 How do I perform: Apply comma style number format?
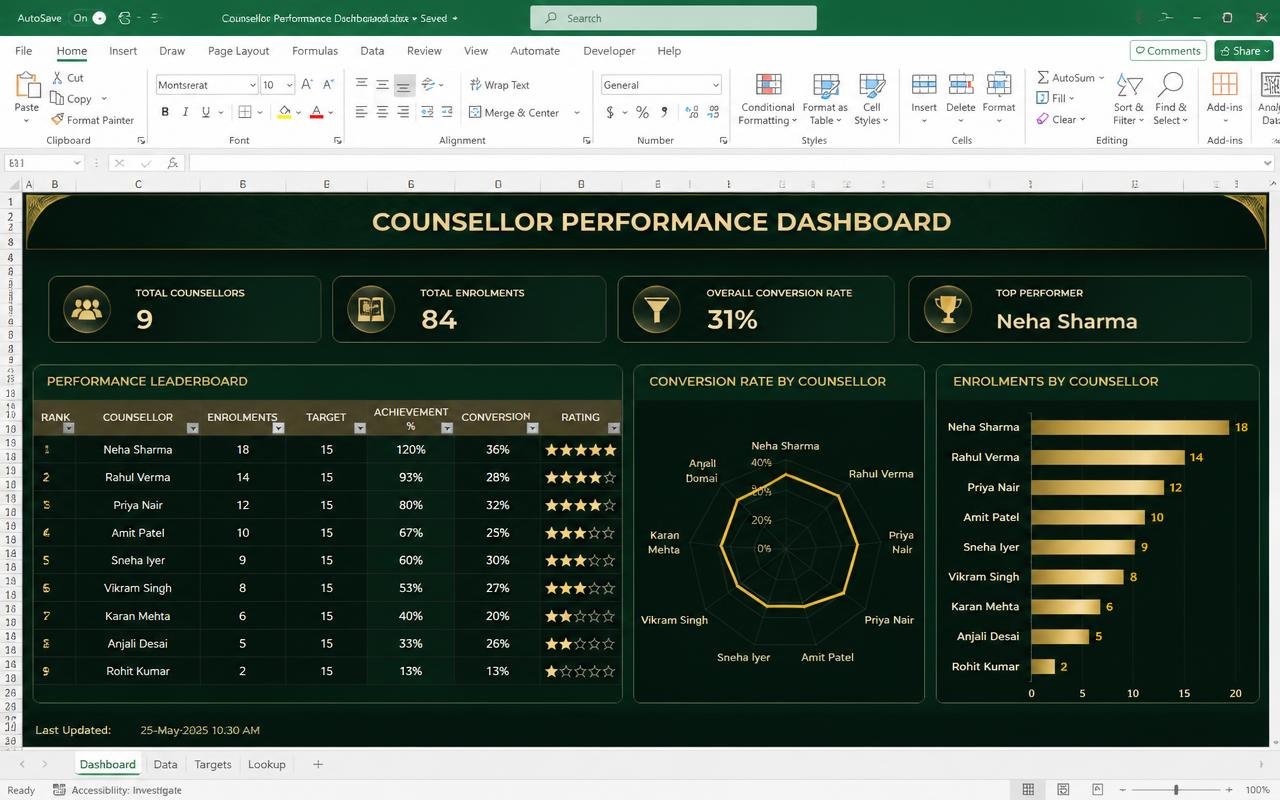pos(664,113)
